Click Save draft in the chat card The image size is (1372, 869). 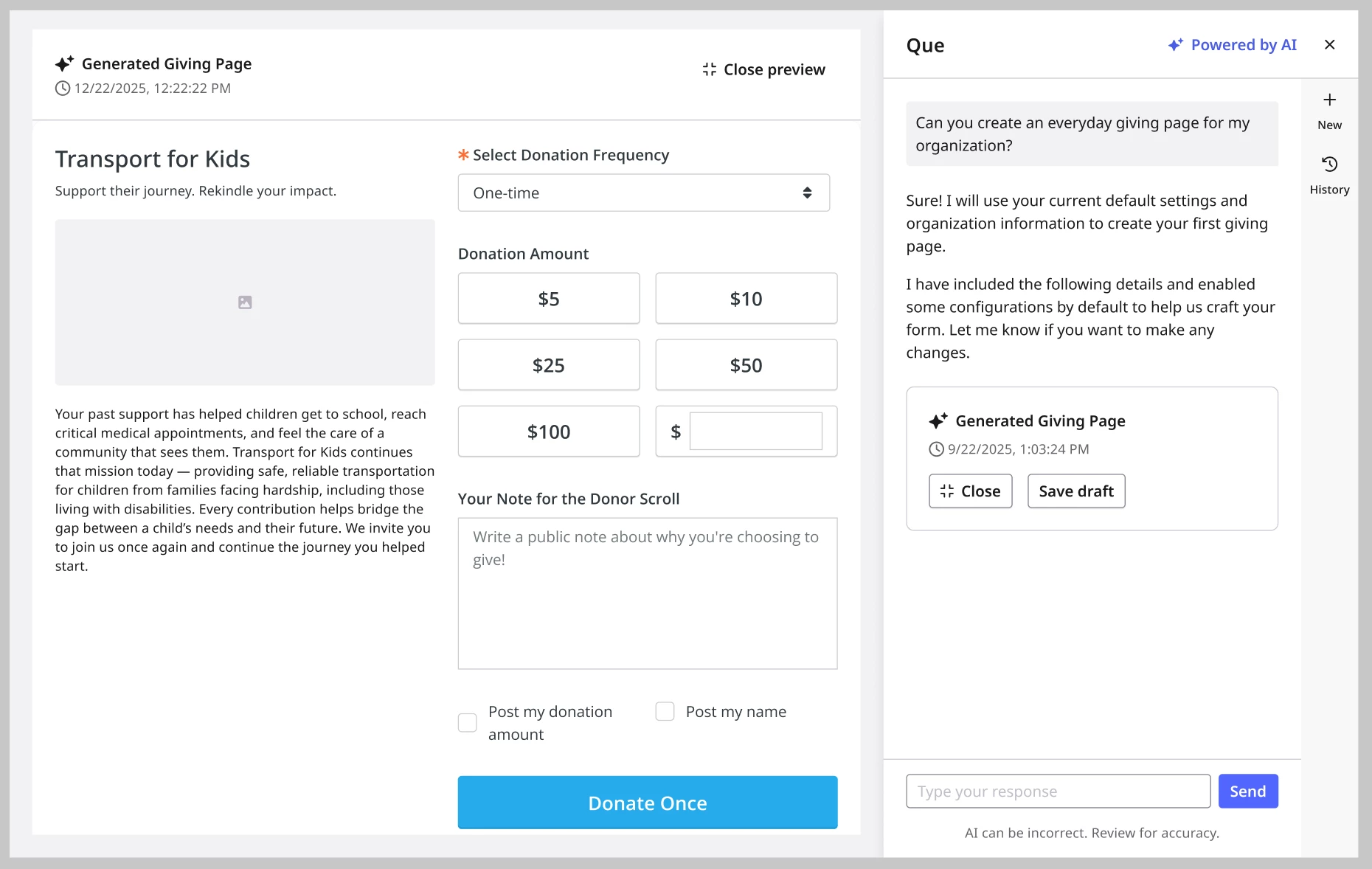pos(1075,491)
